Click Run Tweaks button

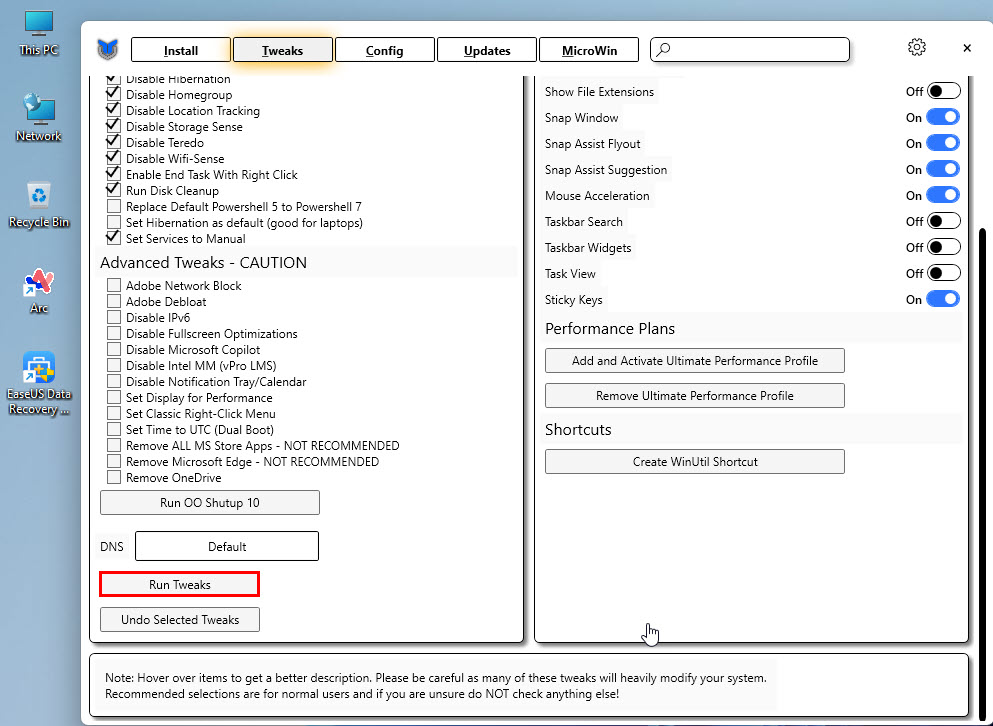pyautogui.click(x=180, y=584)
